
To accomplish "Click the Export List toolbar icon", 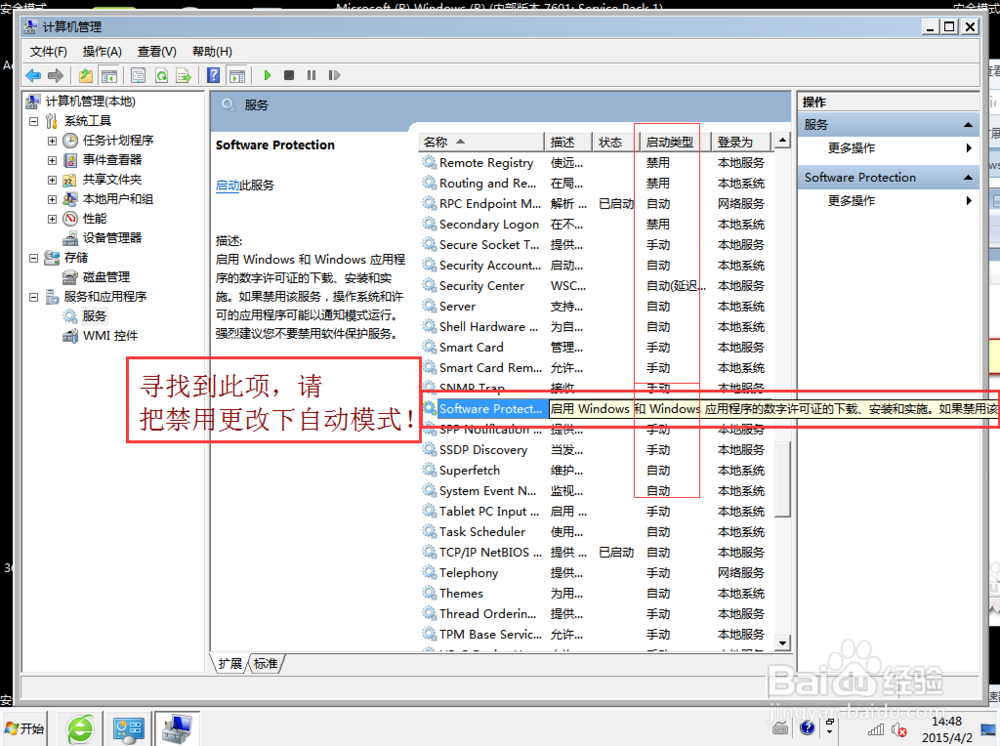I will pos(182,74).
